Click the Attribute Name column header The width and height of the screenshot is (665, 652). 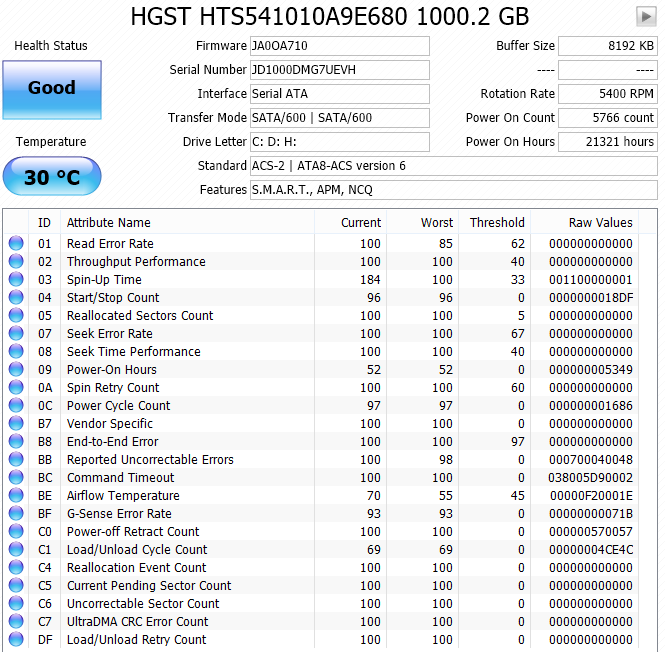tap(109, 223)
